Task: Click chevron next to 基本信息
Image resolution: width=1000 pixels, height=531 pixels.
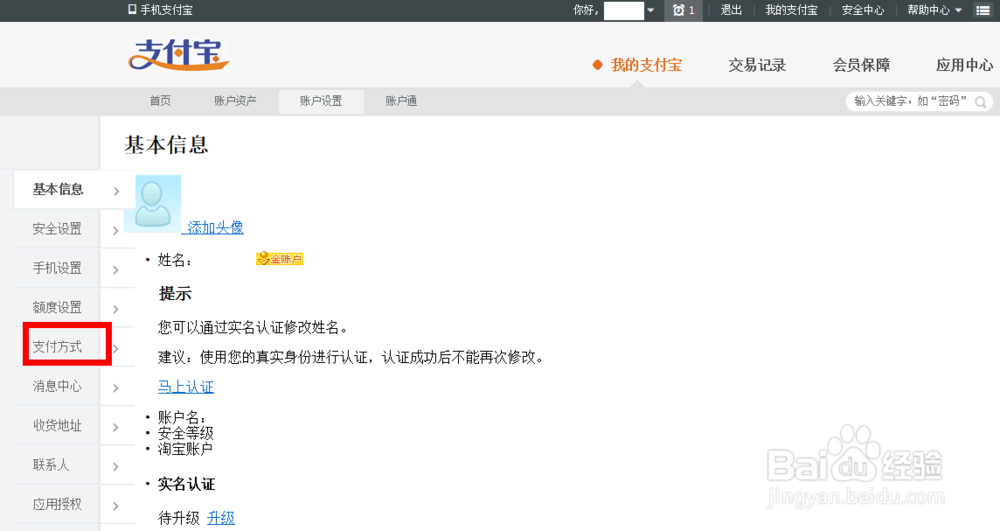Action: (x=116, y=191)
